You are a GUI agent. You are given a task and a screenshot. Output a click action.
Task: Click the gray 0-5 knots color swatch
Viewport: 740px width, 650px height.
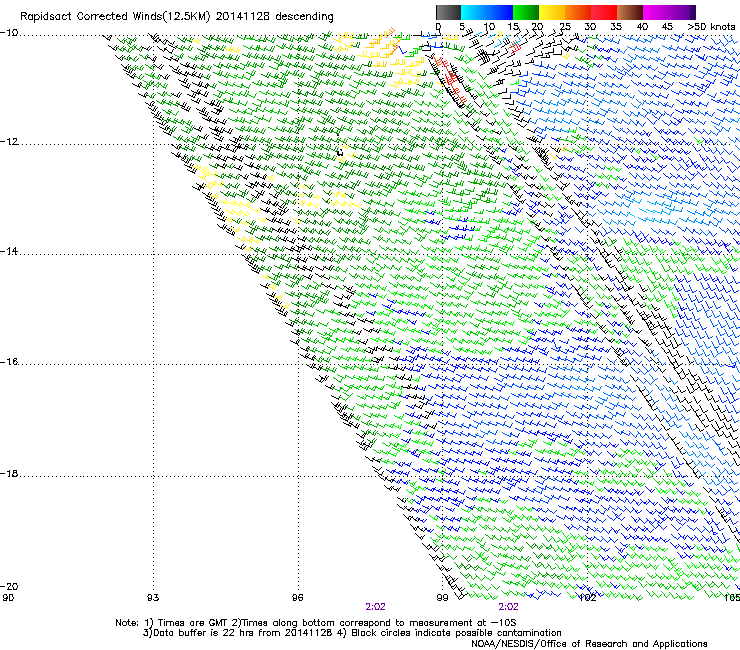tap(448, 12)
